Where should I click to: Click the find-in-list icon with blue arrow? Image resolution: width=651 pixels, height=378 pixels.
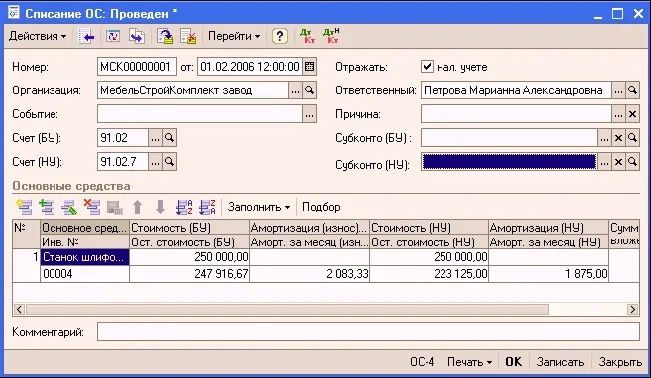pyautogui.click(x=86, y=37)
